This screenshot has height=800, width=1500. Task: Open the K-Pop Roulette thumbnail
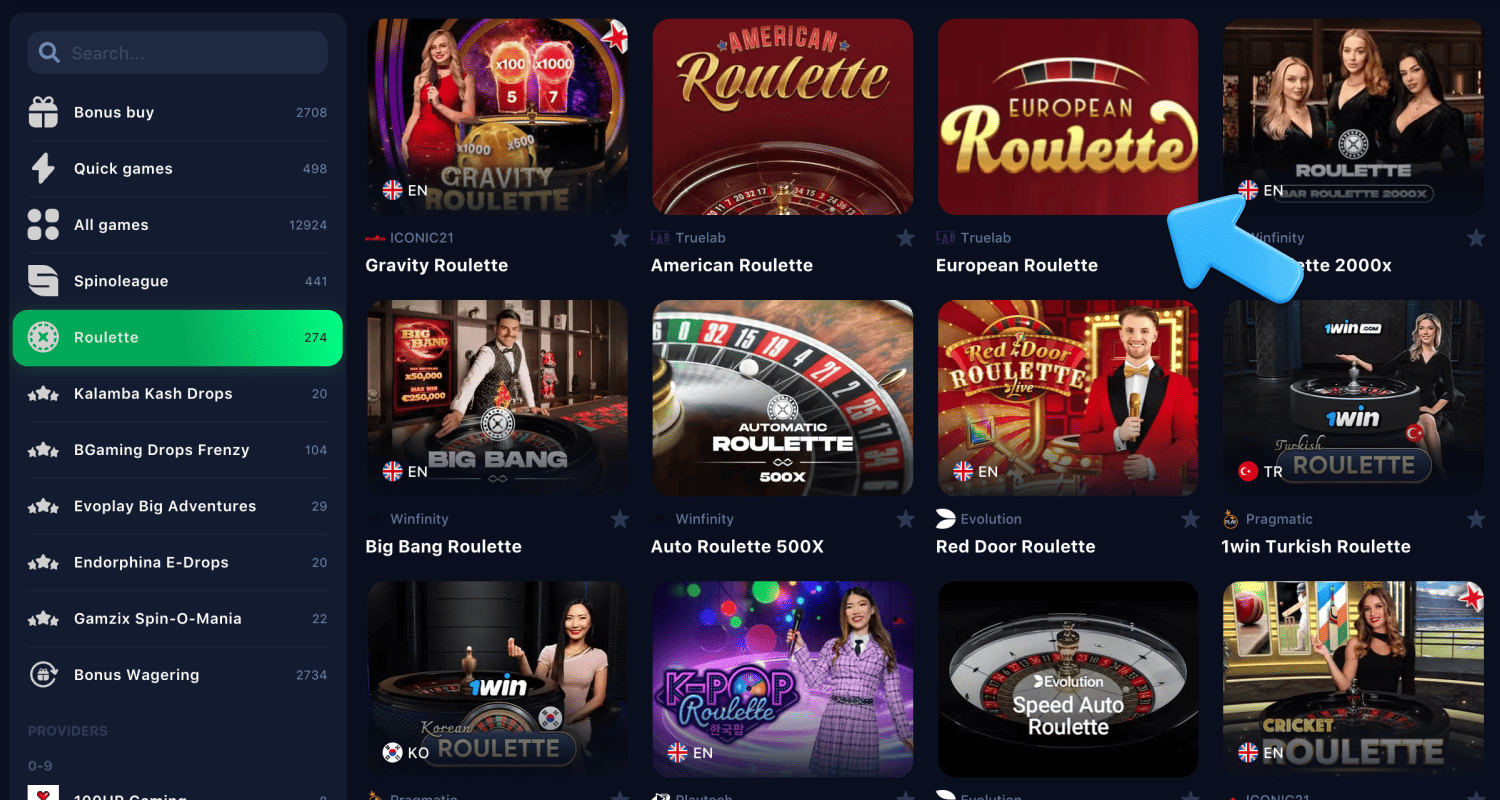783,679
